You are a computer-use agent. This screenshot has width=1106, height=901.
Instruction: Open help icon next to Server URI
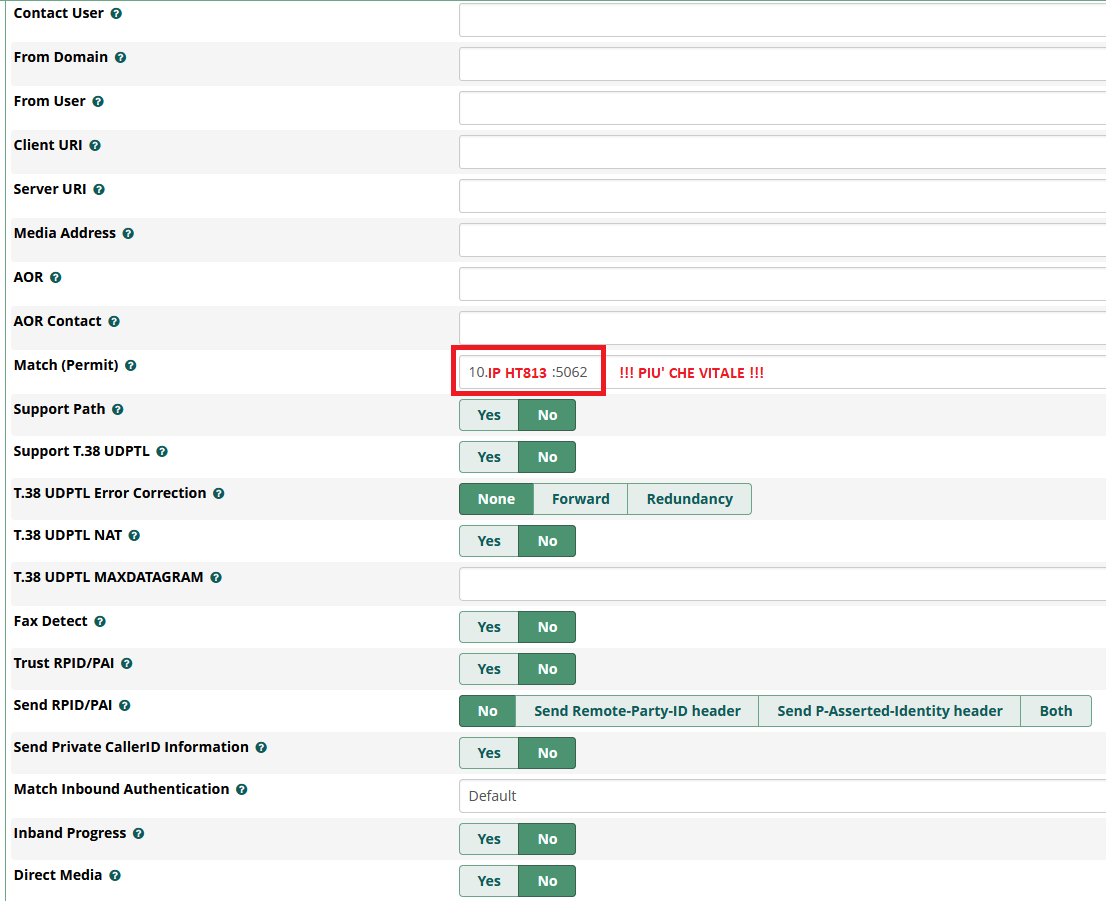(99, 190)
